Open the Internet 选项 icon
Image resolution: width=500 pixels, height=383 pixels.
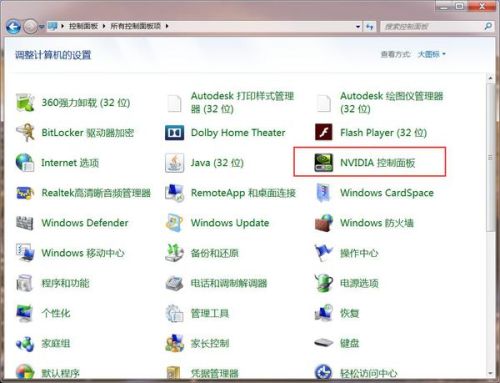click(25, 162)
